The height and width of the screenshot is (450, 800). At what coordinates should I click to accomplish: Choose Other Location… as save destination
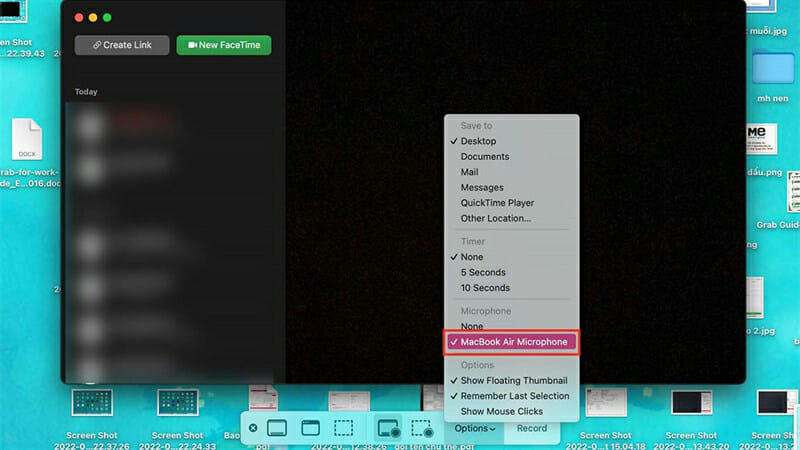[495, 218]
